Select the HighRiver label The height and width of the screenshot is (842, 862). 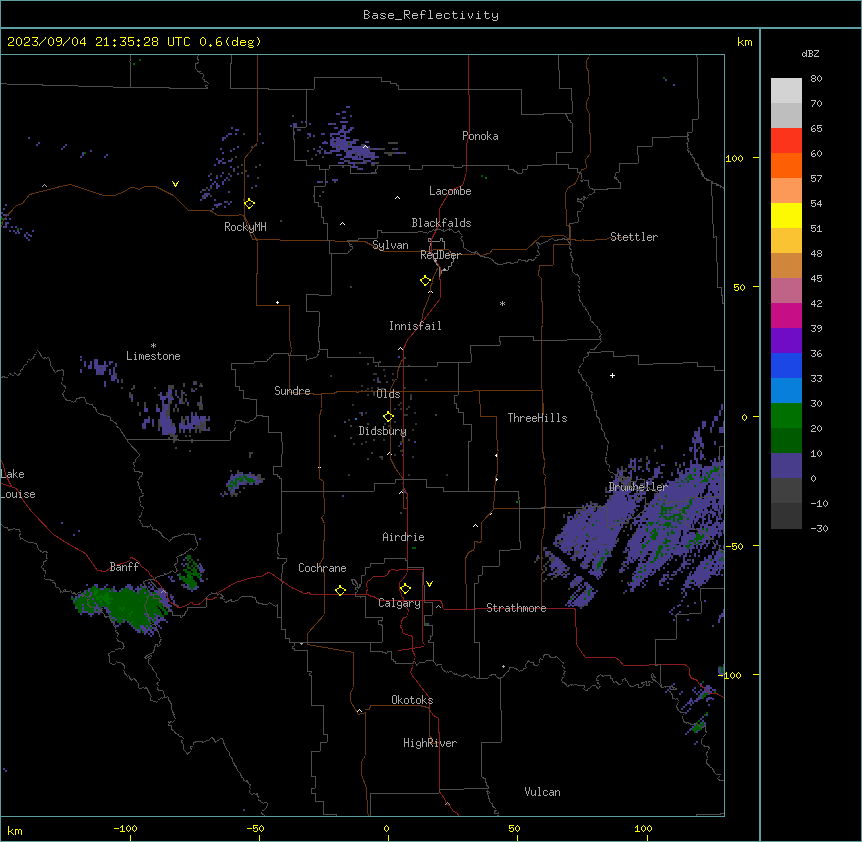tap(430, 743)
